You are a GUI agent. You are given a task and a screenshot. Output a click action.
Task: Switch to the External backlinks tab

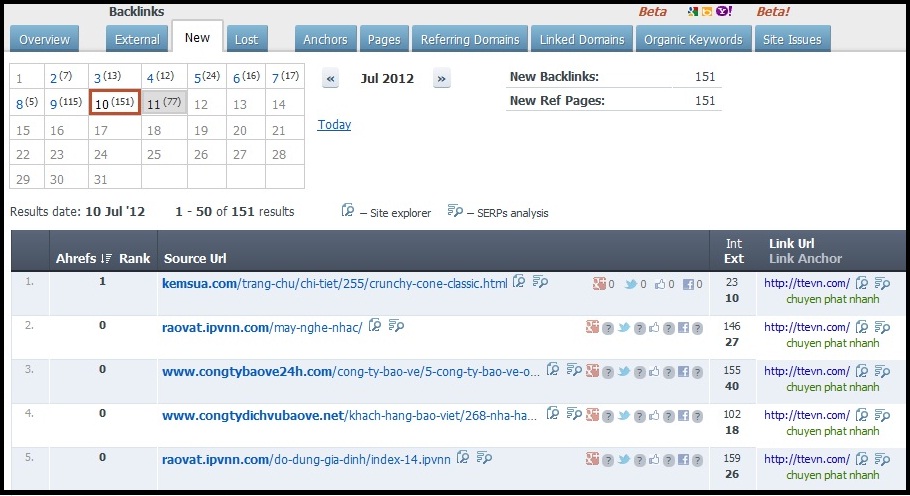coord(137,39)
